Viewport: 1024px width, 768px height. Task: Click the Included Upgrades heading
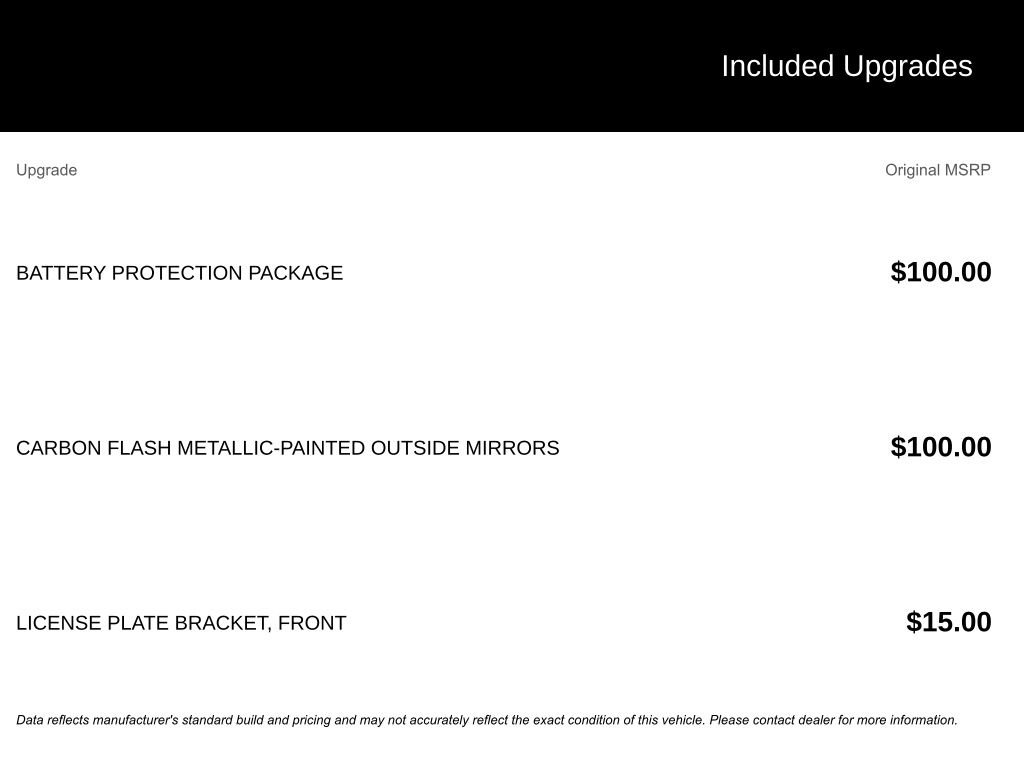point(846,66)
